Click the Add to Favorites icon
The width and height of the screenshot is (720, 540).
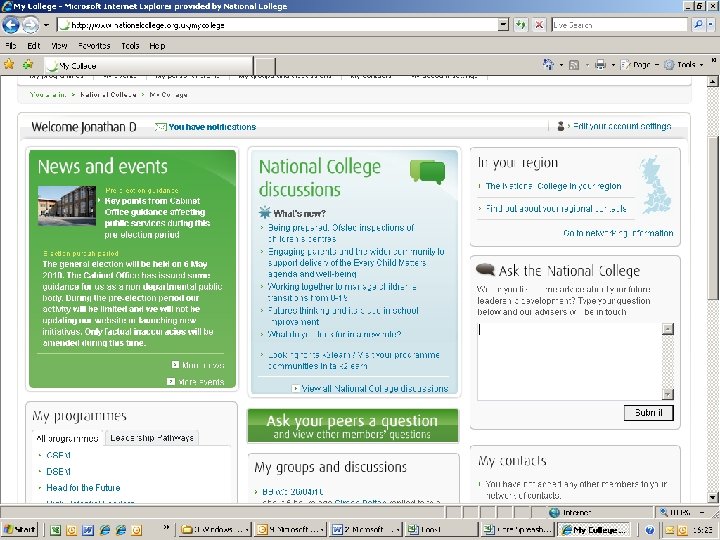pyautogui.click(x=28, y=64)
